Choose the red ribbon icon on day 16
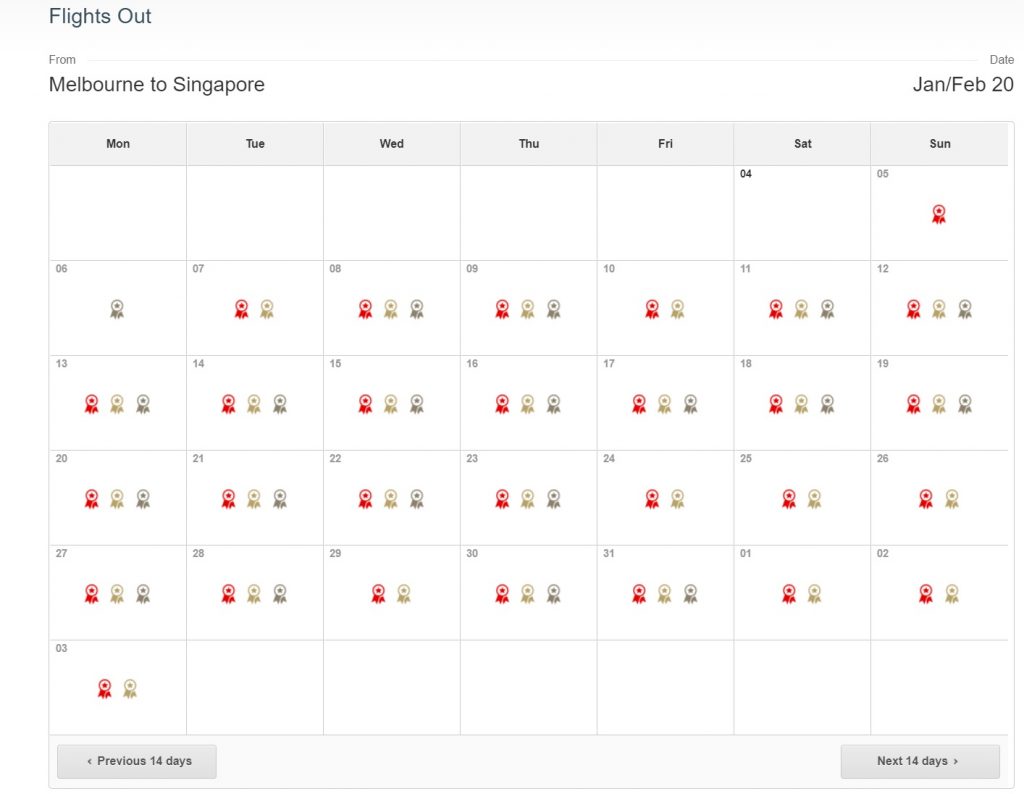The height and width of the screenshot is (794, 1024). 502,404
